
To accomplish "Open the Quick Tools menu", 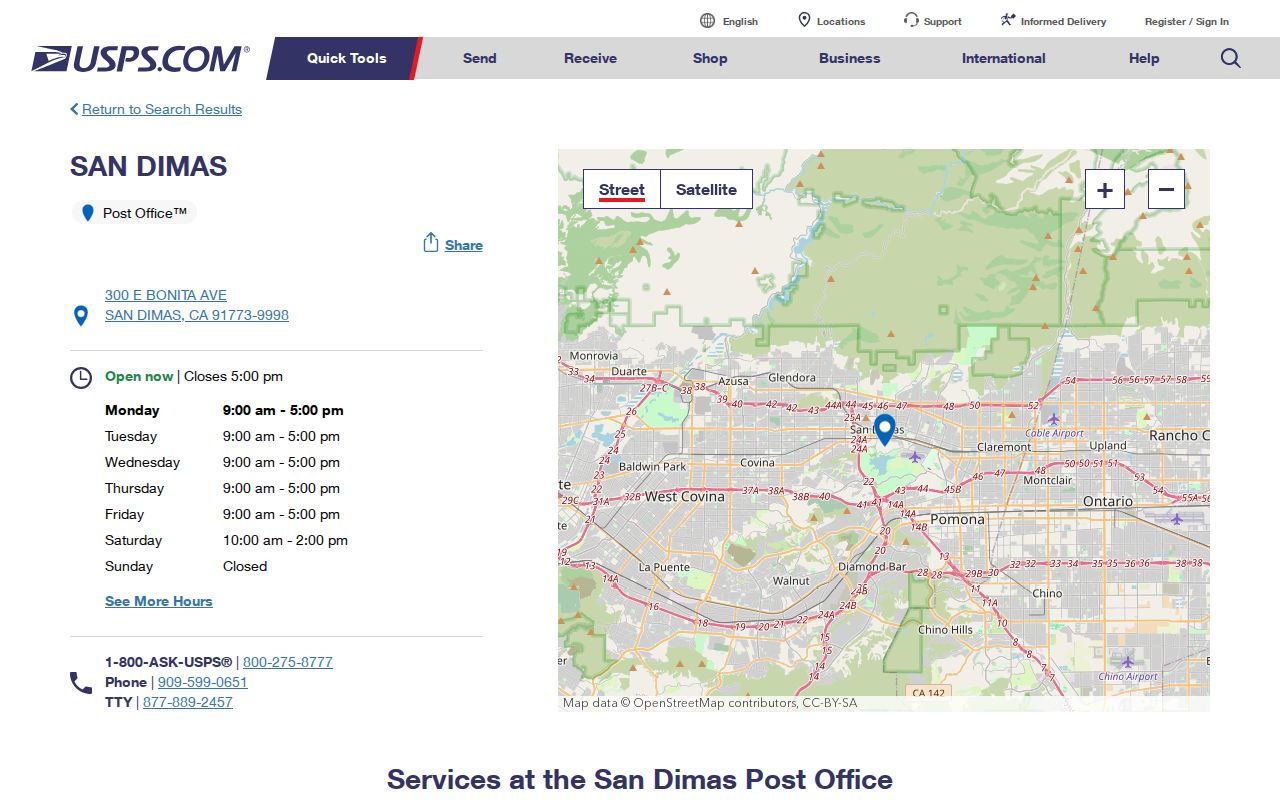I will tap(346, 58).
